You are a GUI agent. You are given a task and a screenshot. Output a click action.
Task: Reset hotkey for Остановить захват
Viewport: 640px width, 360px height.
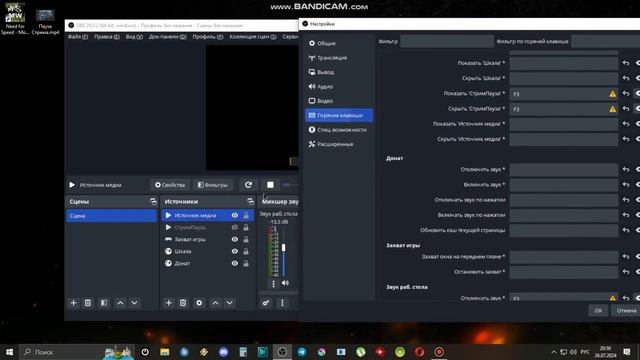point(626,272)
